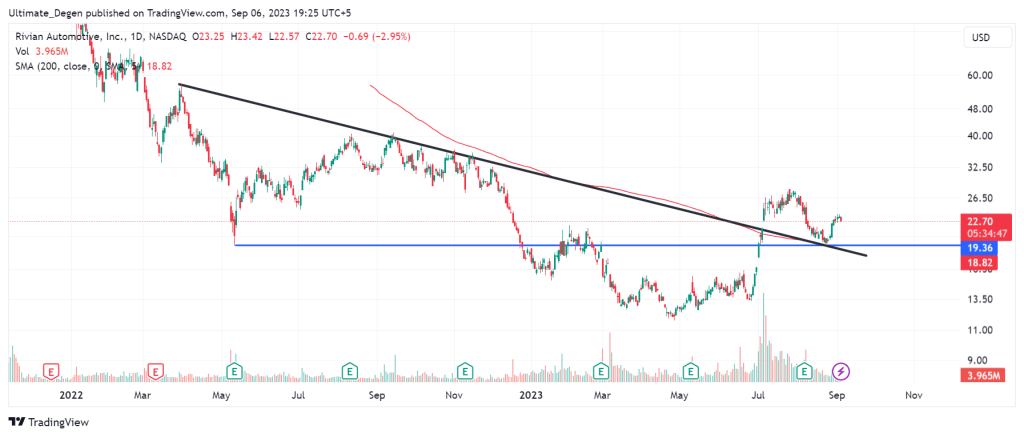
Task: Open the green earnings marker above May 2022
Action: (233, 372)
